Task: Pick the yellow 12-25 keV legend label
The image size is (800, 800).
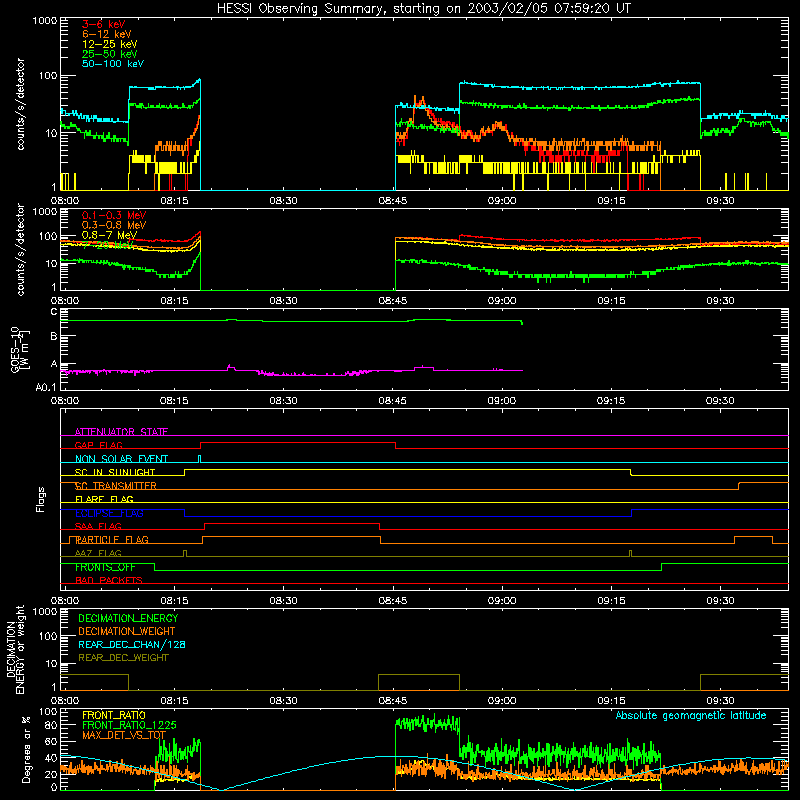Action: point(109,44)
